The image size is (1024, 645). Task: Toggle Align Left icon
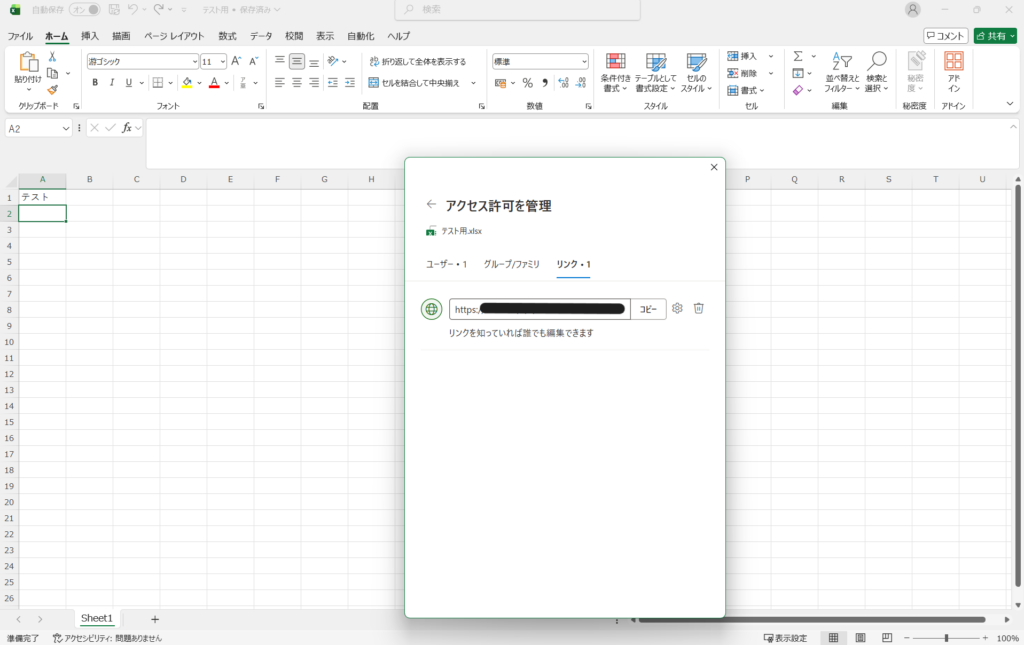[280, 83]
